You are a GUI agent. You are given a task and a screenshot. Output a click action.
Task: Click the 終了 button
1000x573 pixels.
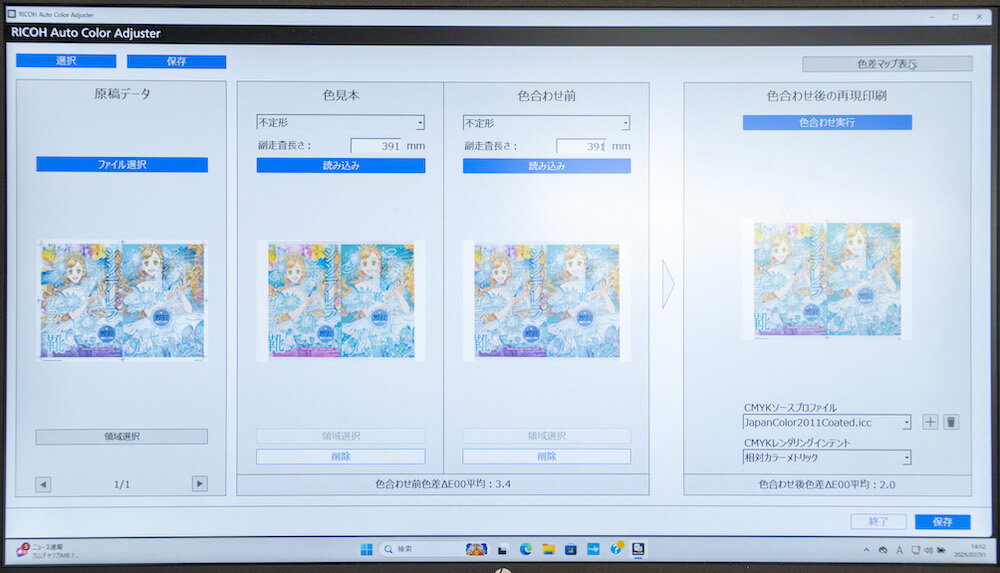[x=878, y=521]
